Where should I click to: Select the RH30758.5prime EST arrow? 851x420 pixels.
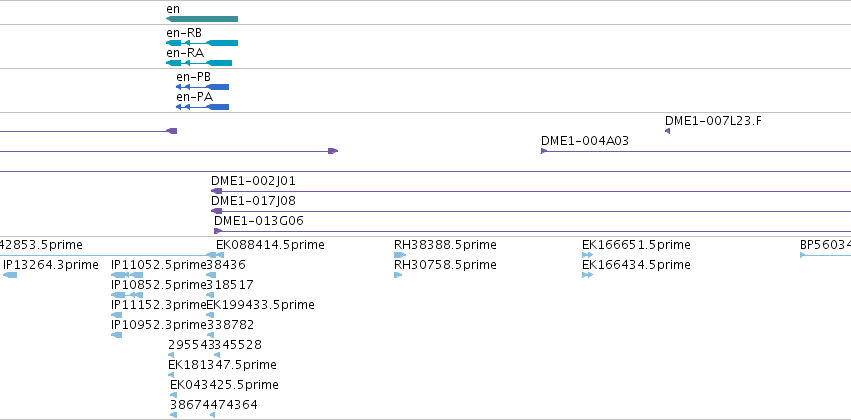pyautogui.click(x=398, y=275)
